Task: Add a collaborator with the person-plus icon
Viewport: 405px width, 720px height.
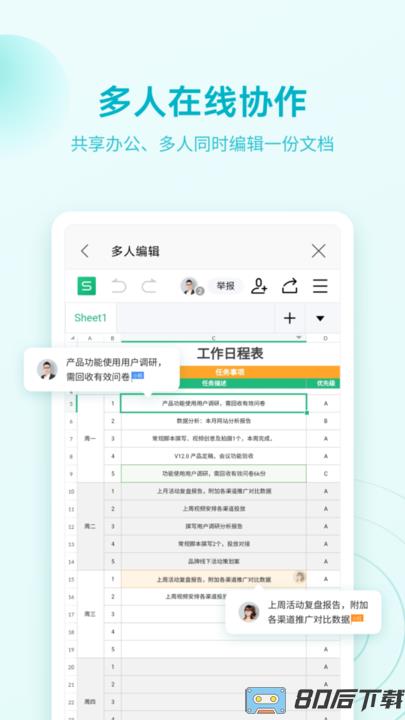Action: click(x=259, y=286)
